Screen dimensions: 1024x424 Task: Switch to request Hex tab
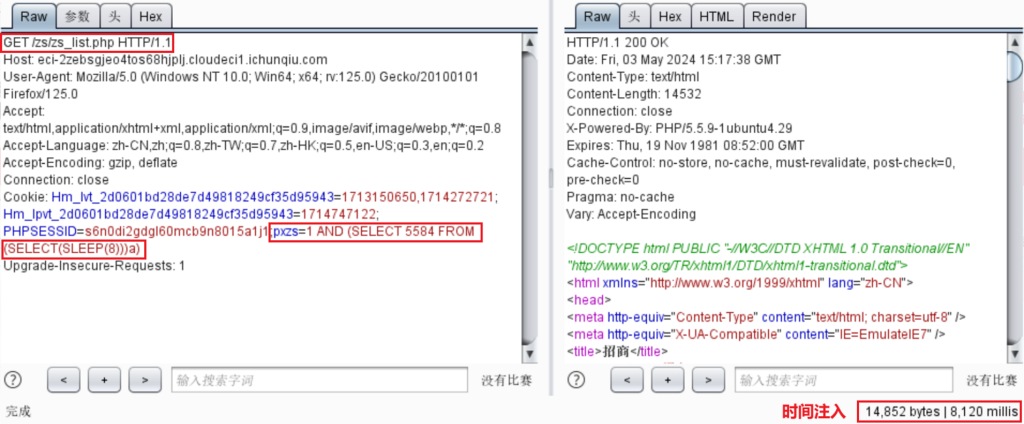click(x=152, y=15)
